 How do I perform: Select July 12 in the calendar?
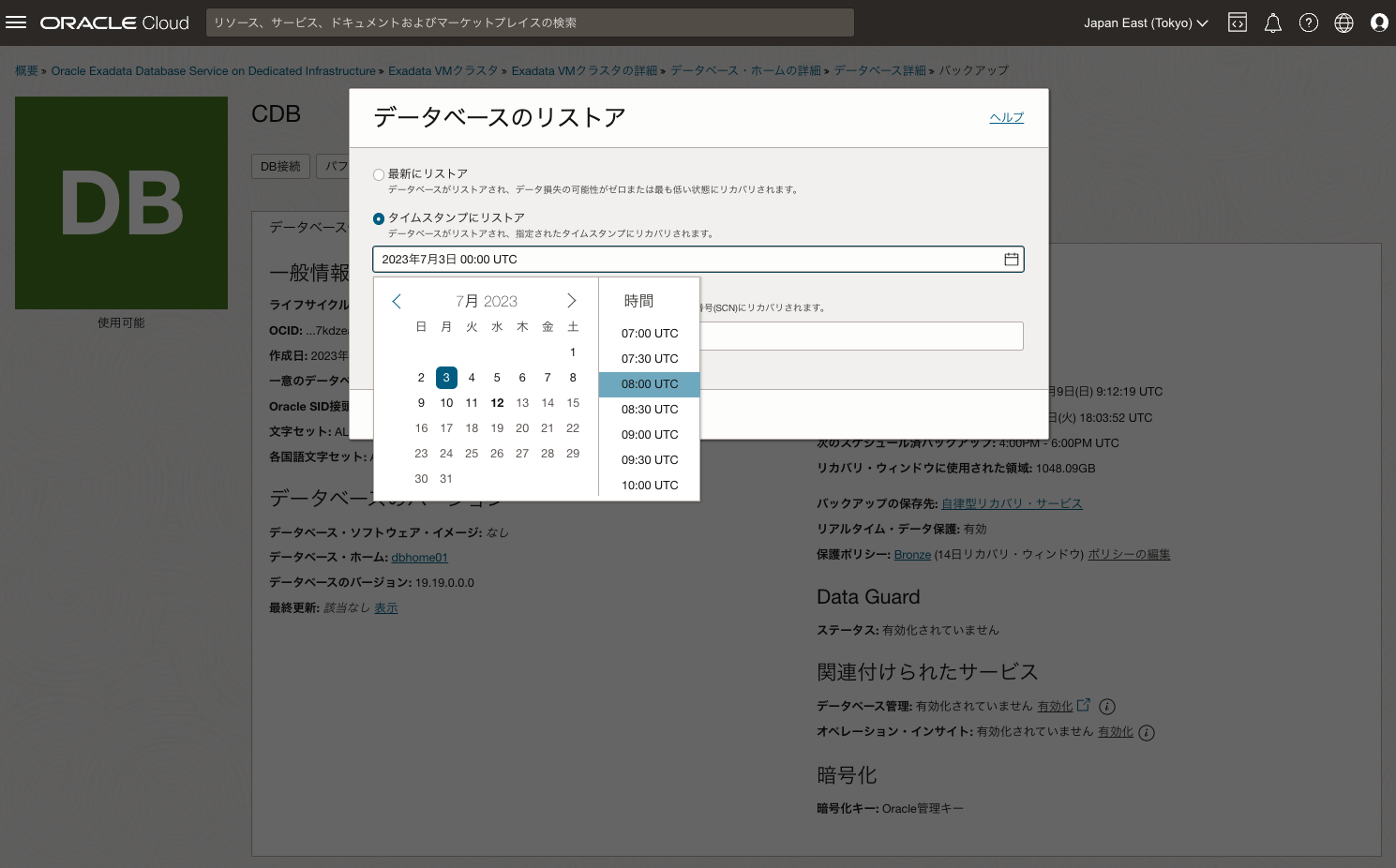point(497,402)
